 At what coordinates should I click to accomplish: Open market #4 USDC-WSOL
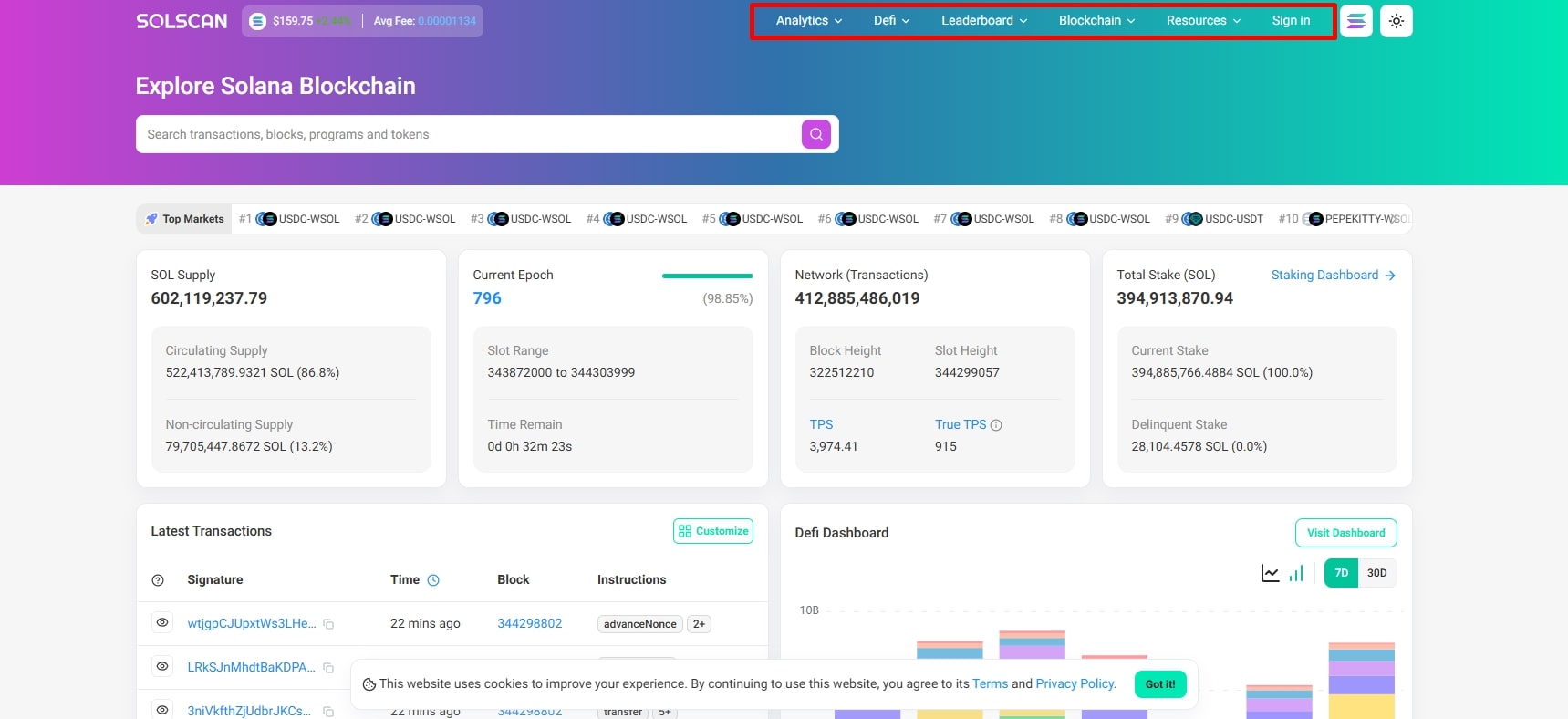[637, 219]
